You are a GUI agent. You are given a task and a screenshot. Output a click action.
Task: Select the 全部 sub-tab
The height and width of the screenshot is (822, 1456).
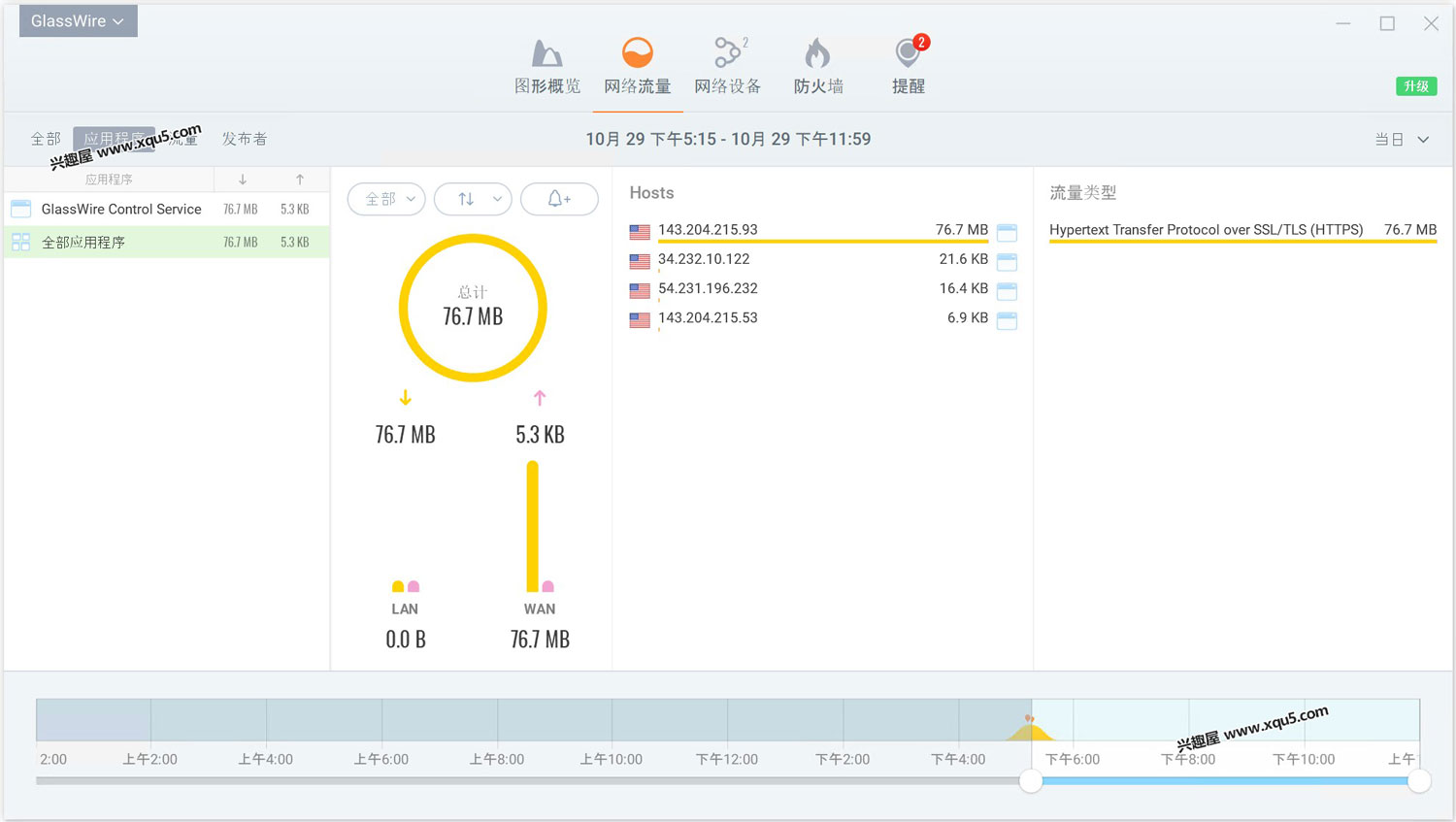(x=46, y=139)
